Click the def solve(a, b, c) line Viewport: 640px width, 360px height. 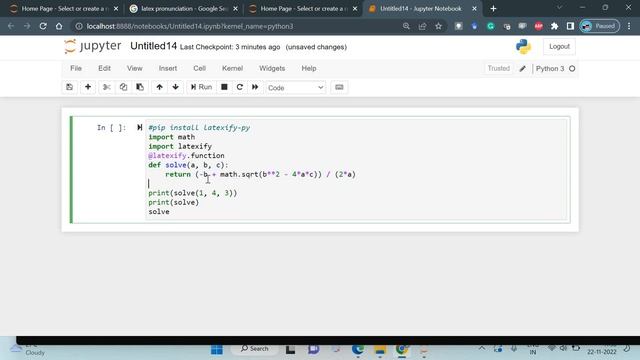tap(188, 165)
